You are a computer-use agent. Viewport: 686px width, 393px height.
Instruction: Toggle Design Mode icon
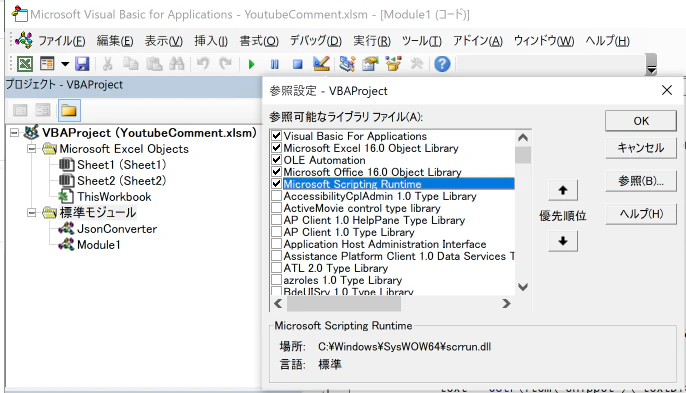(321, 64)
